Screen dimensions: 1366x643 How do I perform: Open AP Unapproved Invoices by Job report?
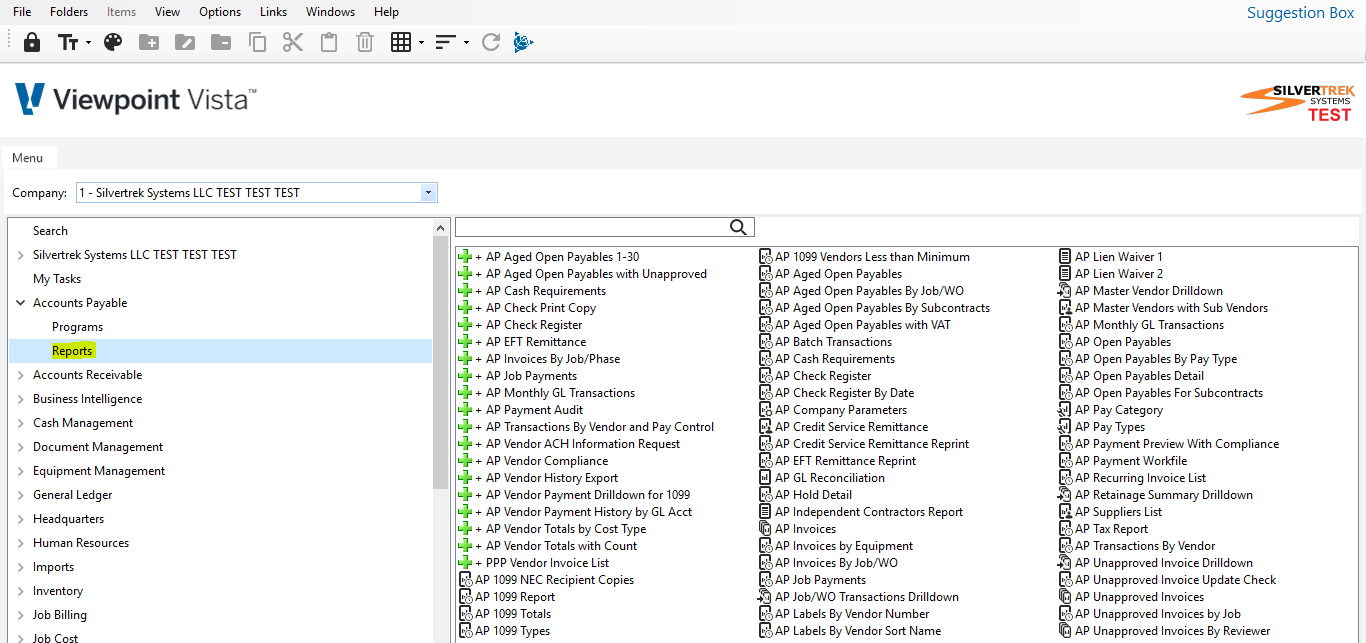pos(1158,614)
